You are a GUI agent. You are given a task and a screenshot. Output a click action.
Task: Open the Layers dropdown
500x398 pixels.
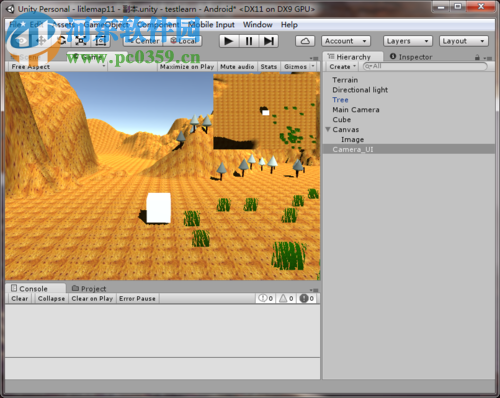[408, 41]
